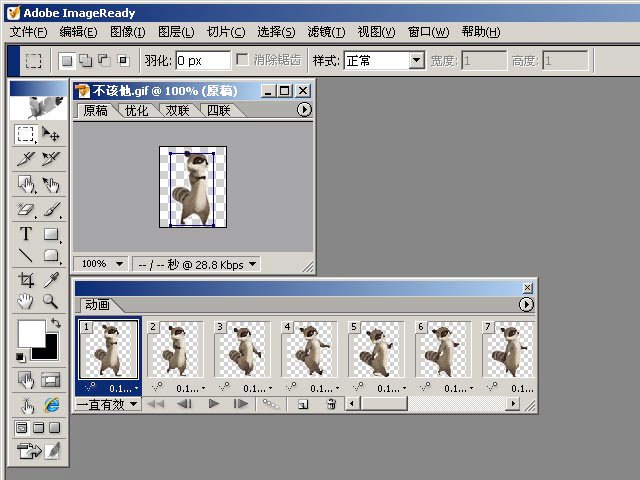Switch to full screen mode
This screenshot has width=640, height=480.
click(x=55, y=428)
